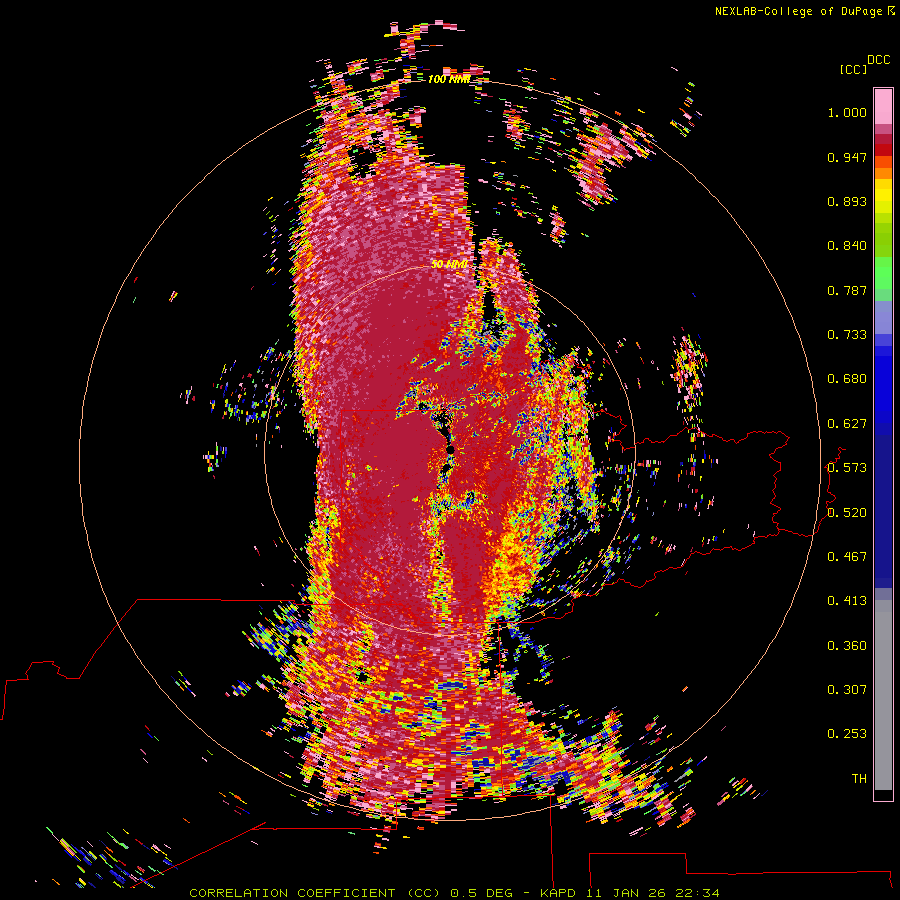The image size is (900, 900).
Task: Click the NEXLAB-College of DuPage title text
Action: [x=798, y=11]
